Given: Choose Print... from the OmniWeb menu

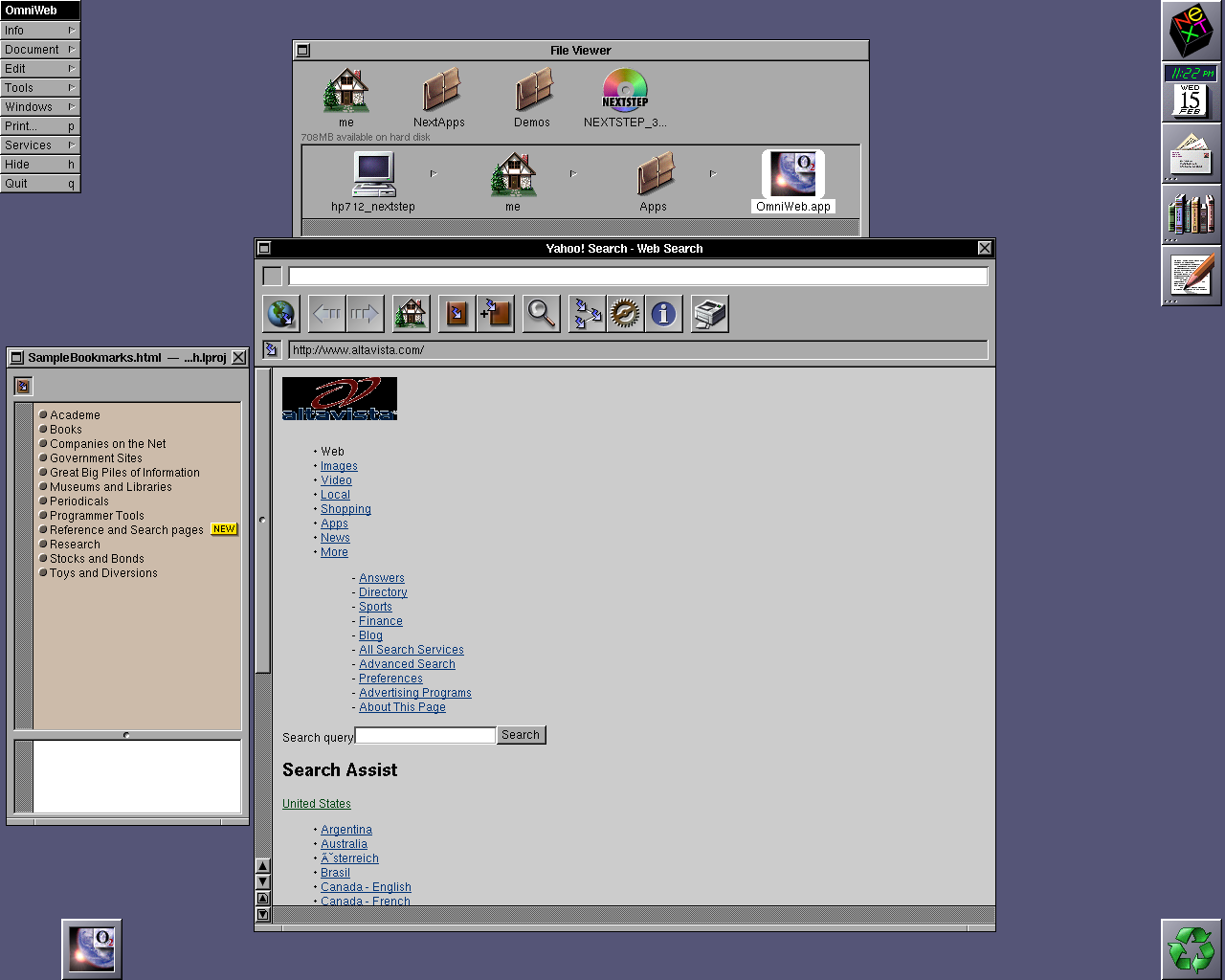Looking at the screenshot, I should (x=40, y=126).
